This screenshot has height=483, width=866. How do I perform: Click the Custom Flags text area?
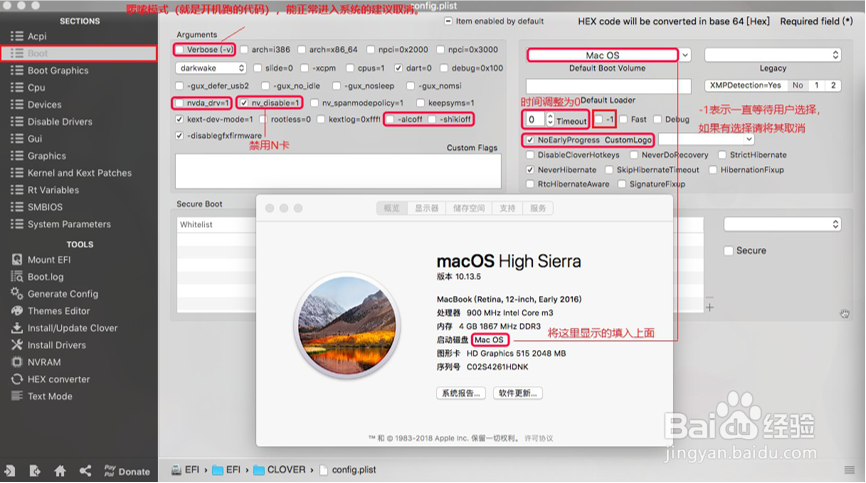(x=338, y=171)
